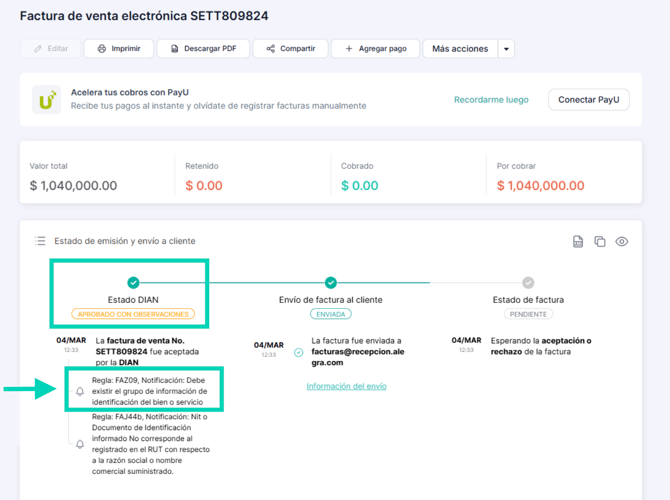Click the PayU logo icon
Screen dimensions: 670x500
pyautogui.click(x=46, y=100)
